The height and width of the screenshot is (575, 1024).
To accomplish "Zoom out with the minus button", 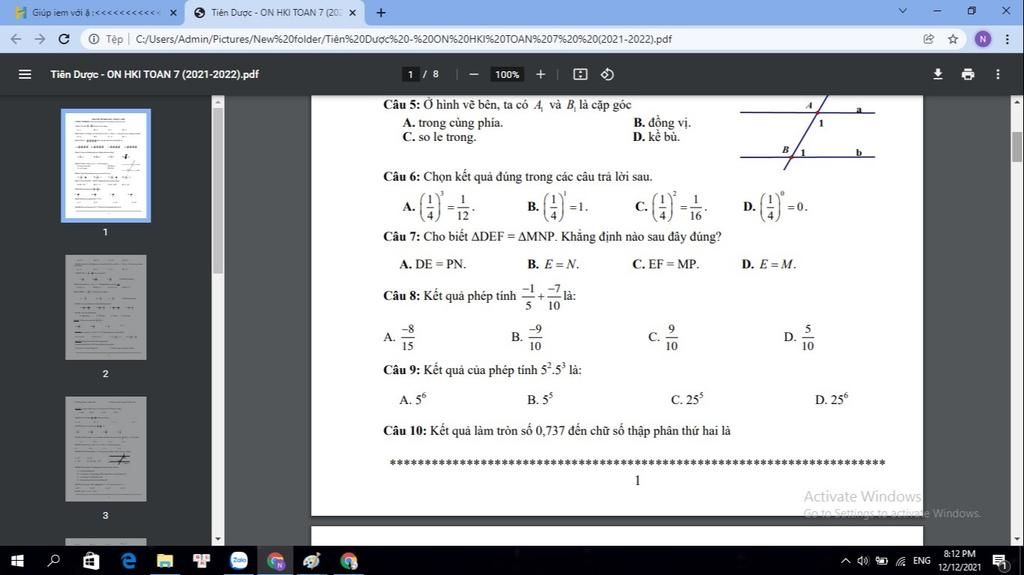I will [x=474, y=74].
